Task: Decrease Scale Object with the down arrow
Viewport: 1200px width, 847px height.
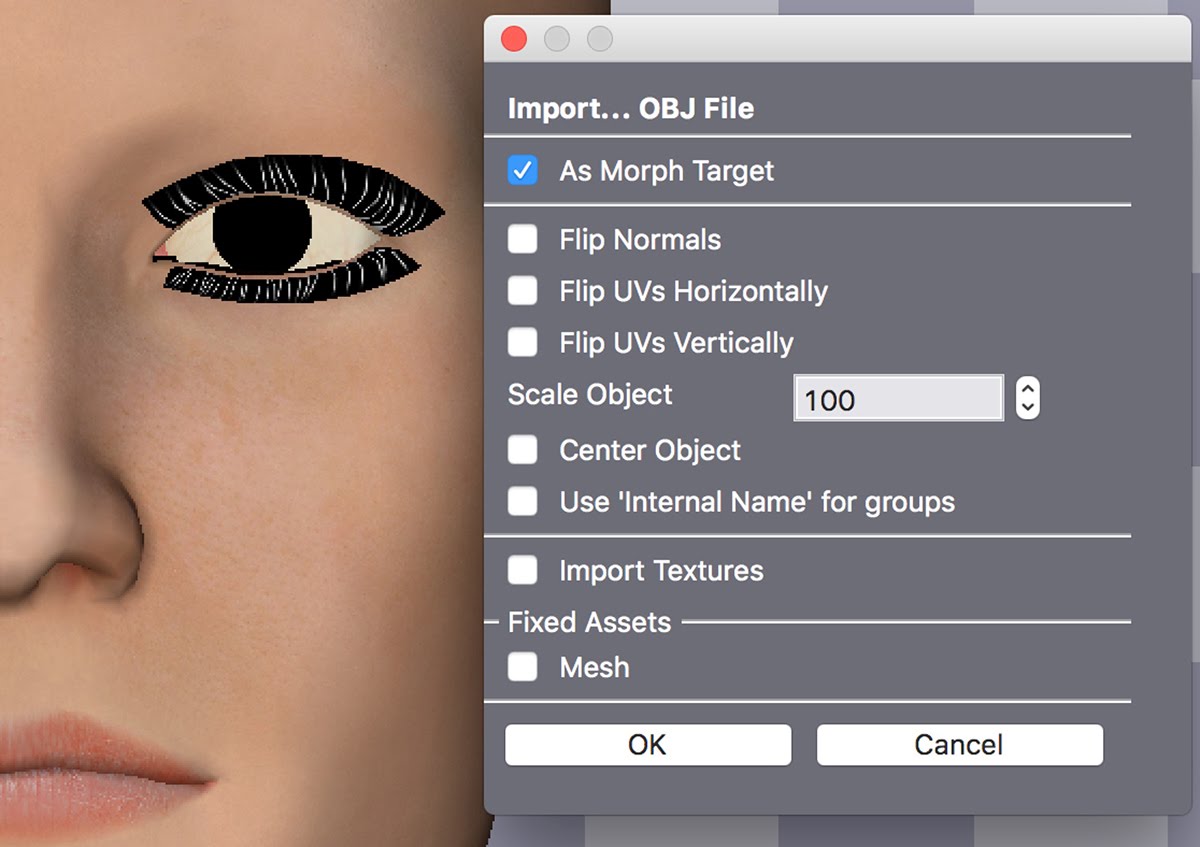Action: point(1027,408)
